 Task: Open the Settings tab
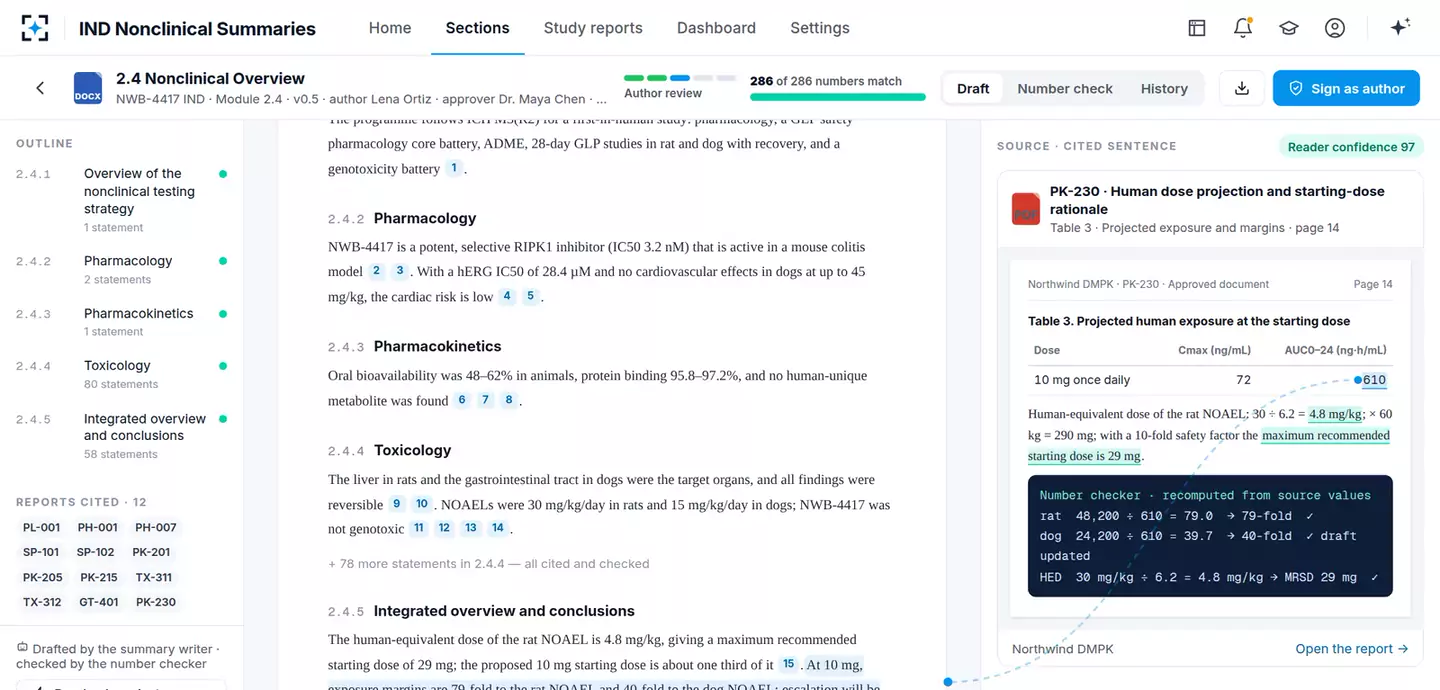820,28
